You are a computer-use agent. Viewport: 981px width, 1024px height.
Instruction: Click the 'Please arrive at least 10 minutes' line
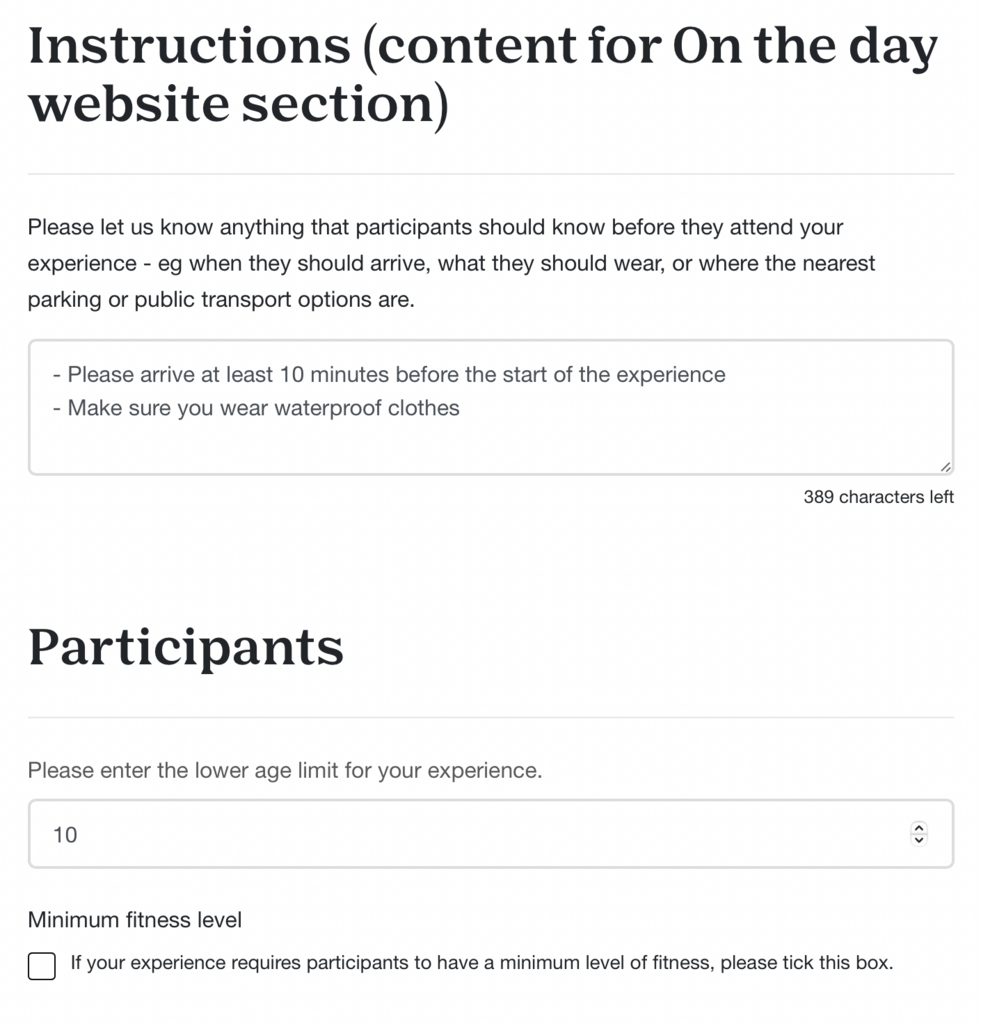[x=389, y=375]
